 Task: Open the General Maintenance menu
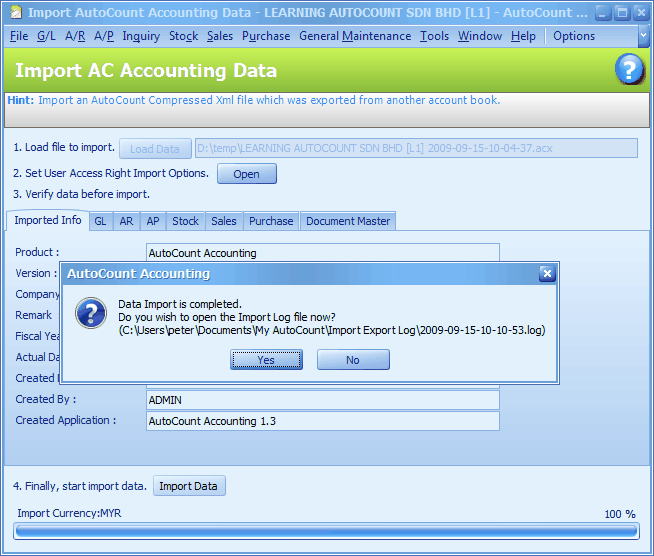pyautogui.click(x=355, y=36)
